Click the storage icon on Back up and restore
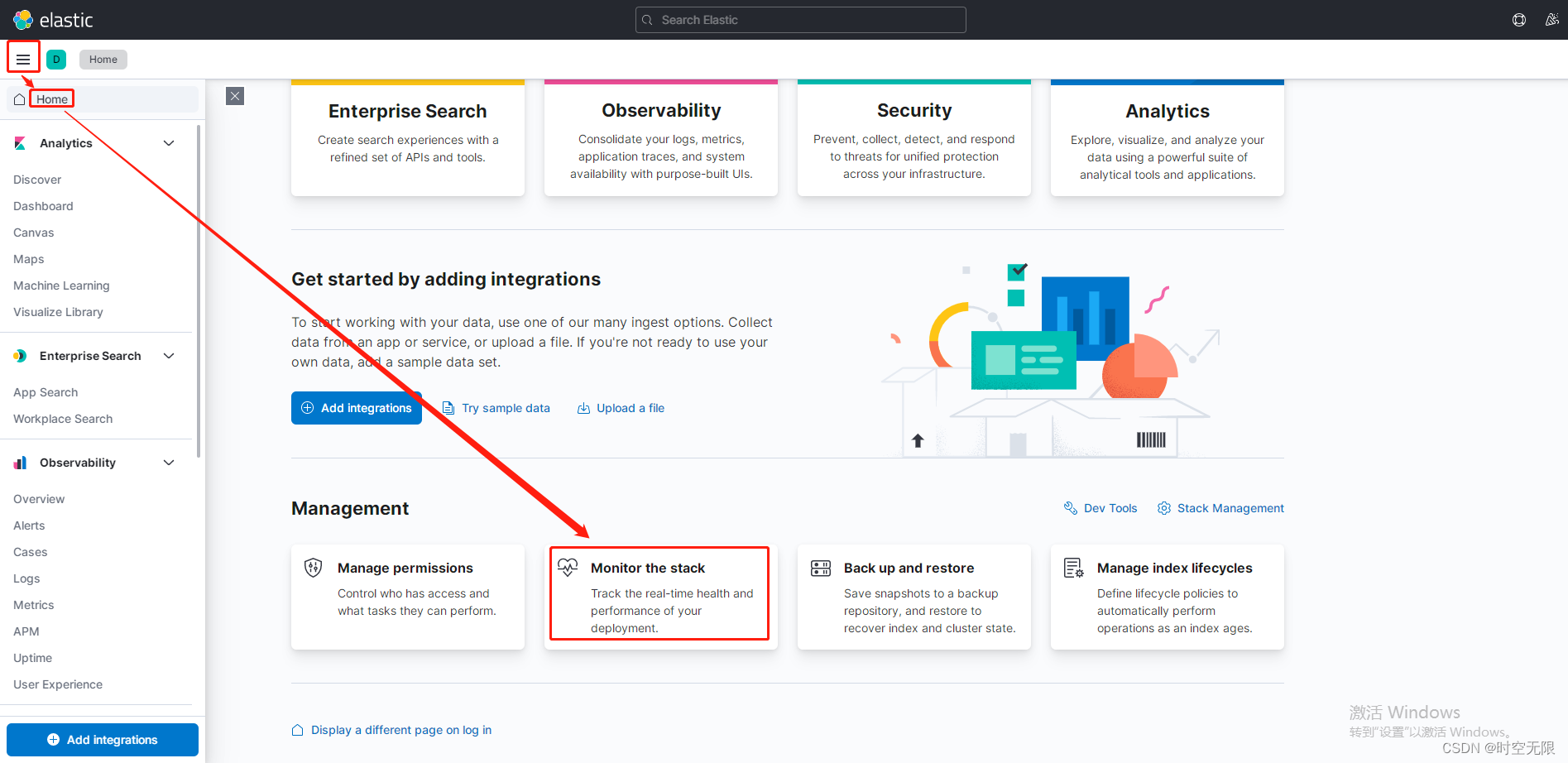Image resolution: width=1568 pixels, height=763 pixels. tap(821, 568)
